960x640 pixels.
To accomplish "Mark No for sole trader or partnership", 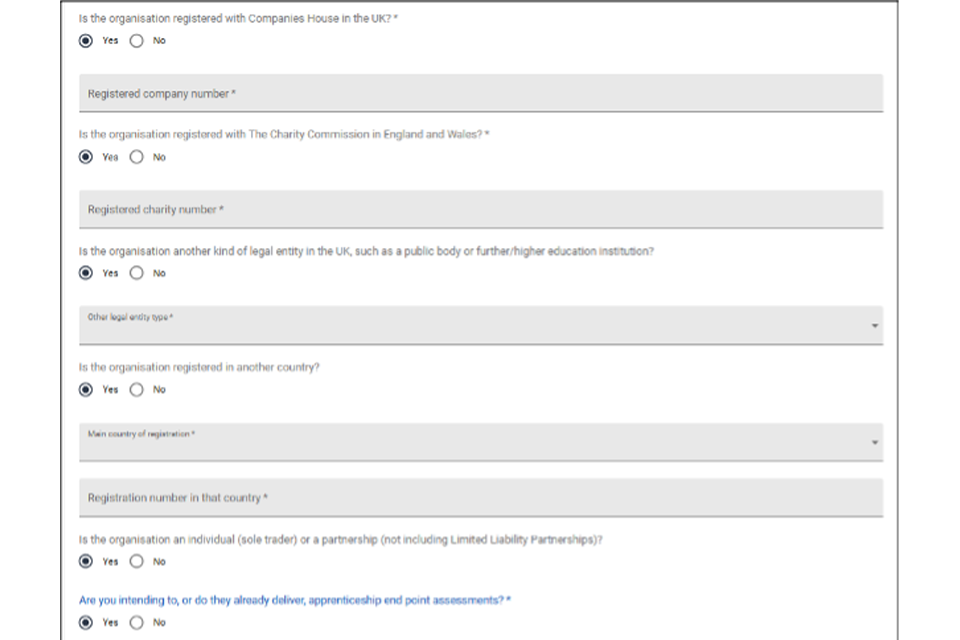I will (x=136, y=562).
